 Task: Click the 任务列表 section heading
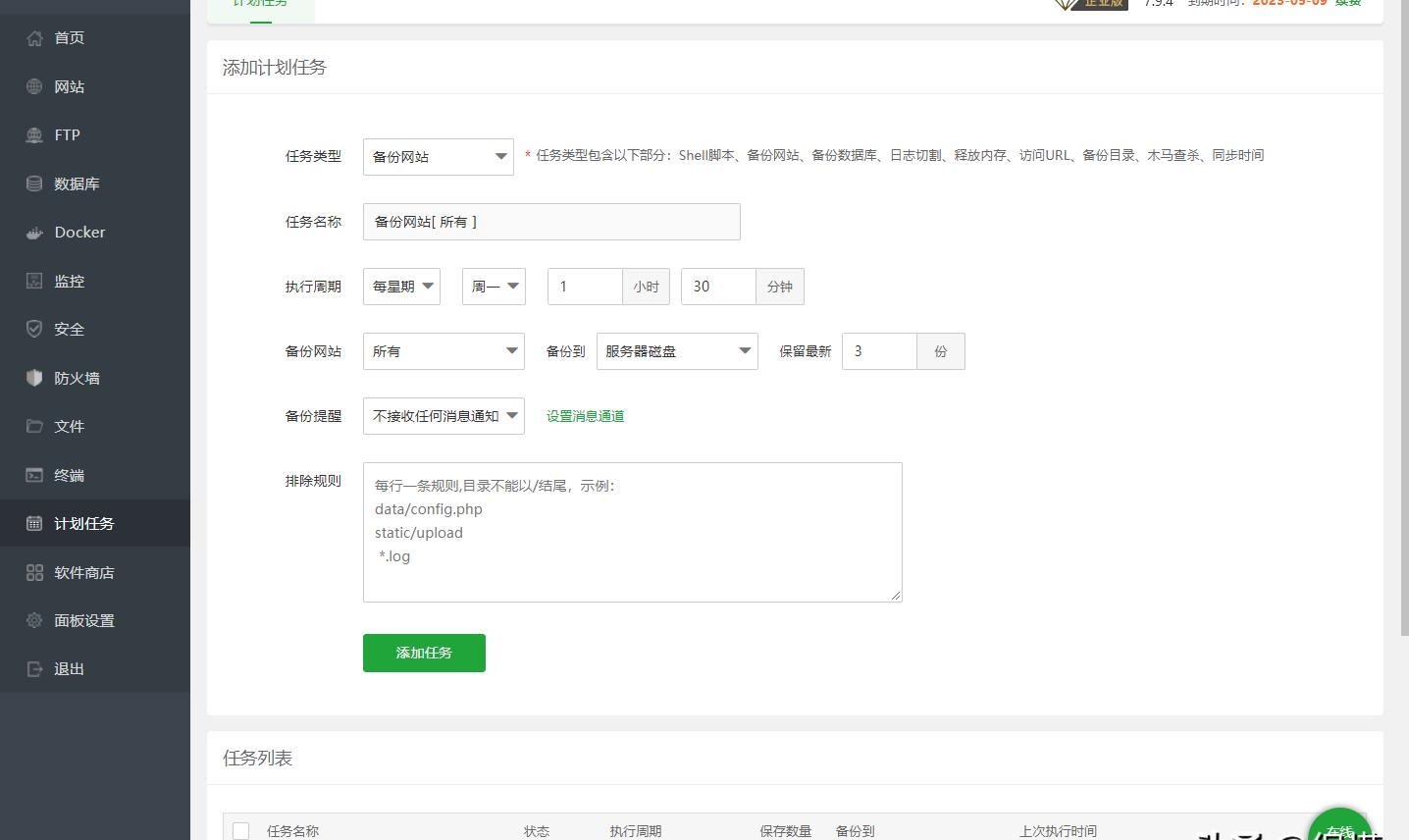(258, 759)
